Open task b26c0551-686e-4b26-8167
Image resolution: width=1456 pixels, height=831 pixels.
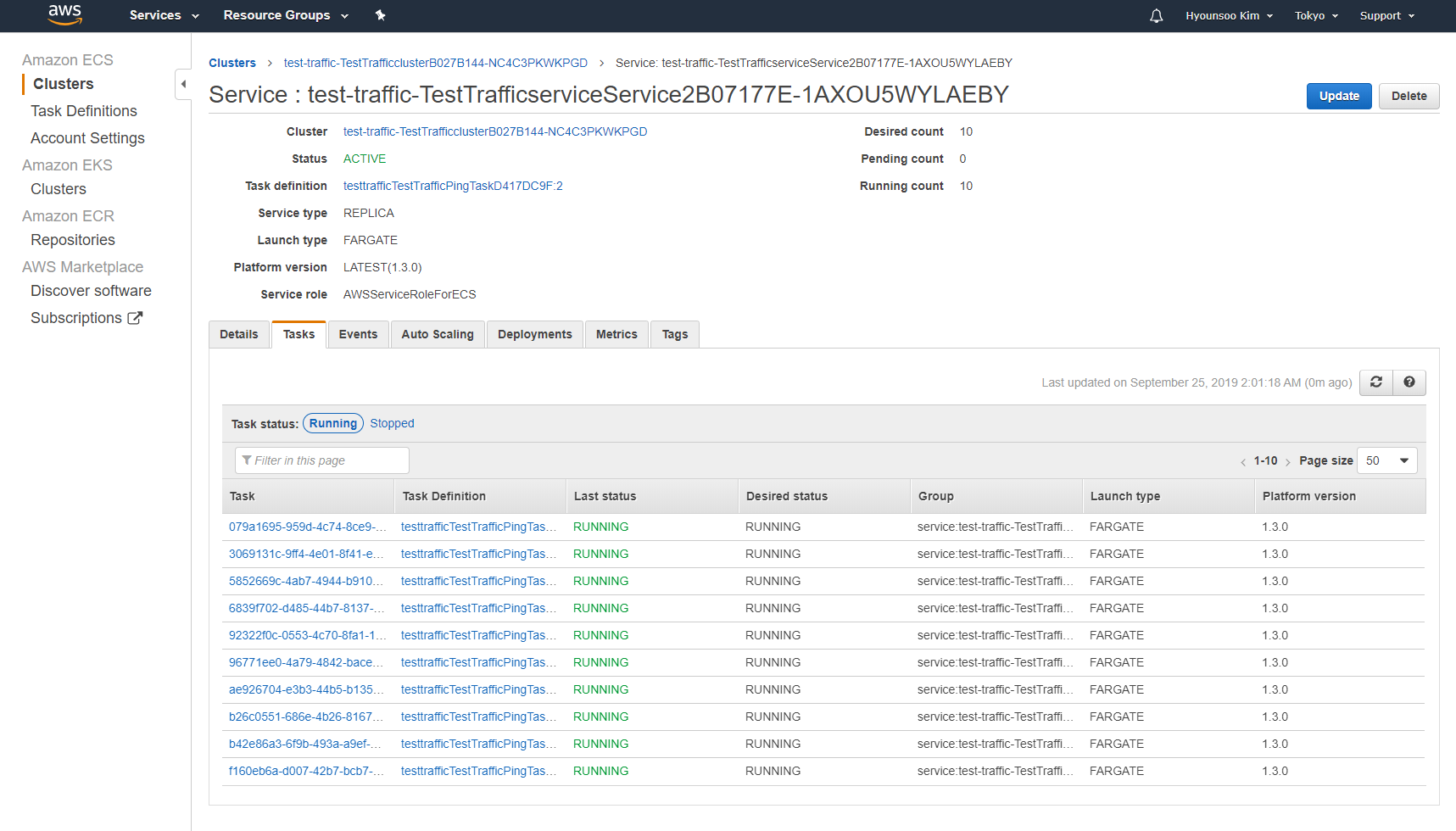[306, 717]
